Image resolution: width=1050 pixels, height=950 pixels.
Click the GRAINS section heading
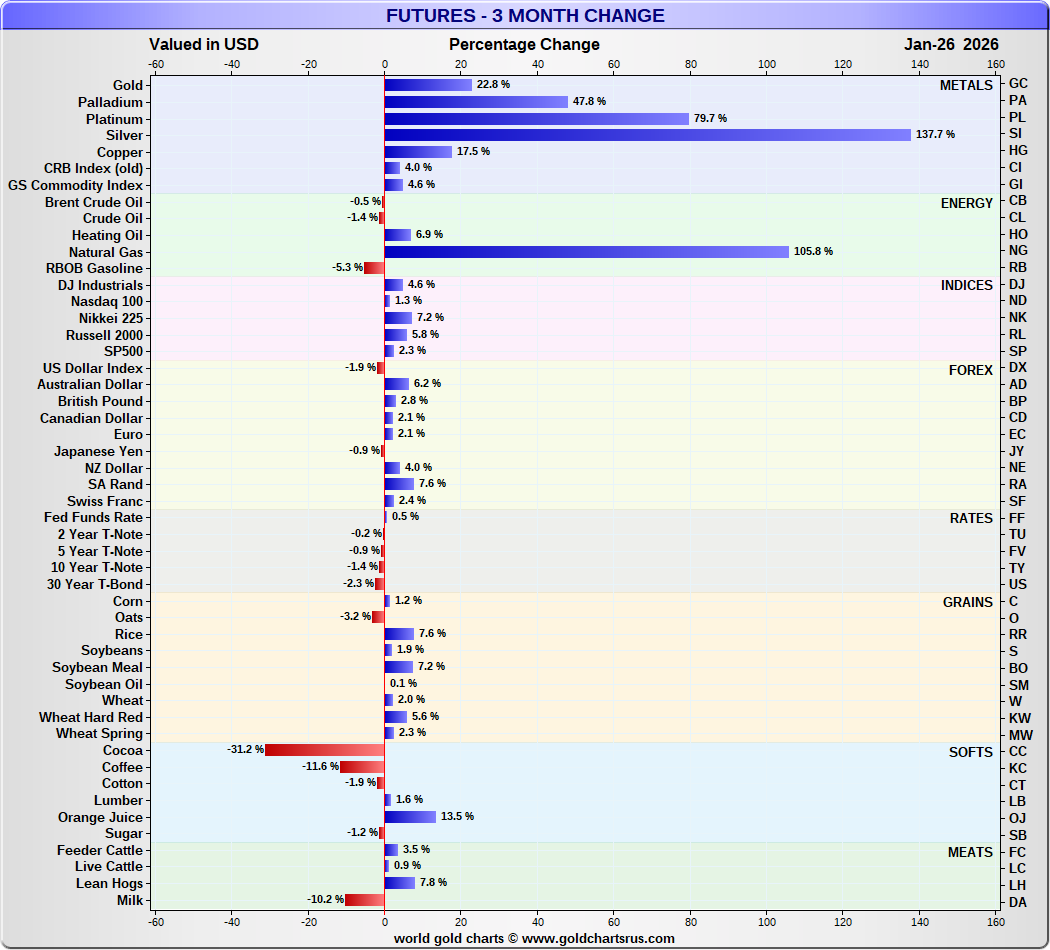click(968, 602)
